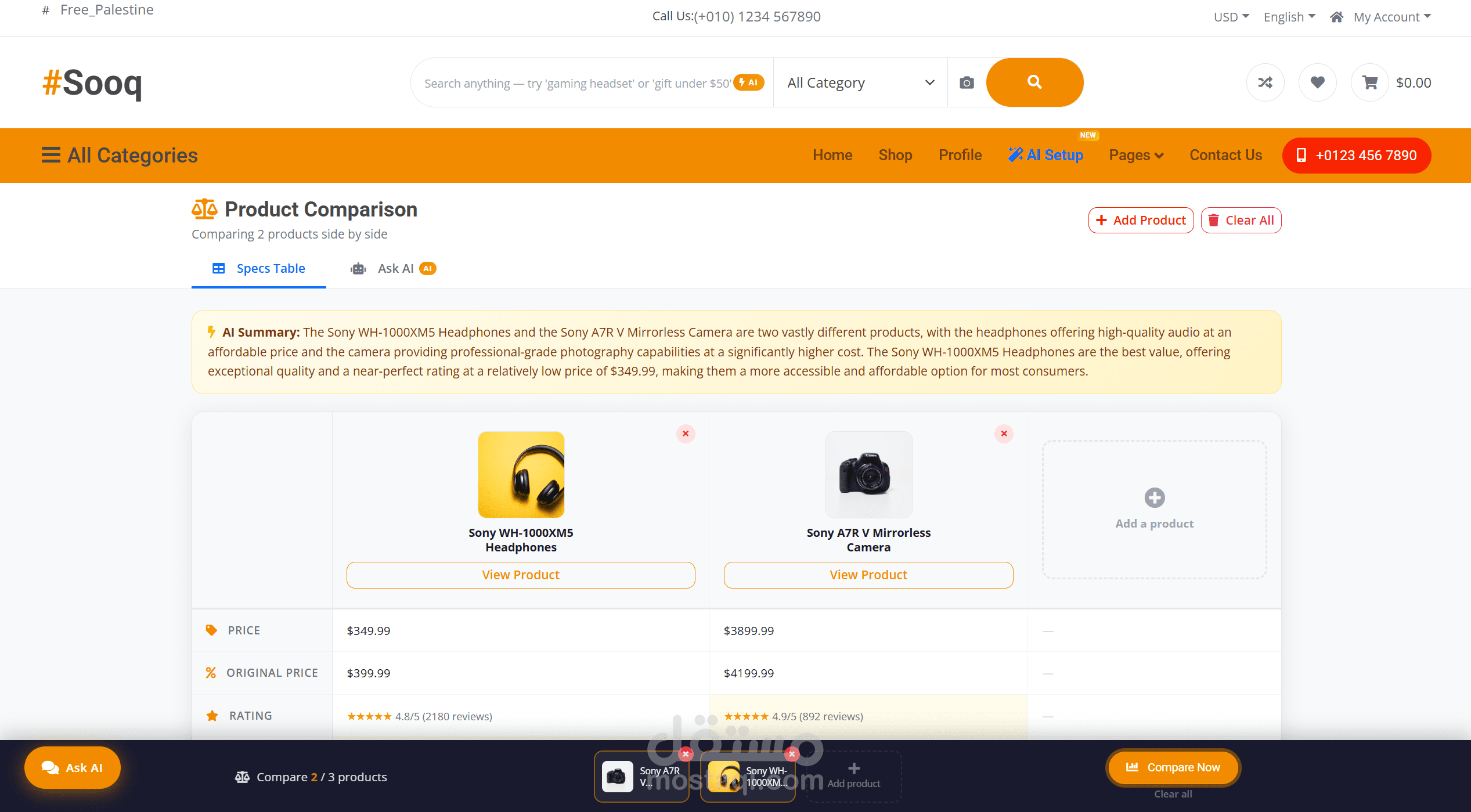
Task: Remove Sony A7R V Camera from comparison table
Action: 1004,434
